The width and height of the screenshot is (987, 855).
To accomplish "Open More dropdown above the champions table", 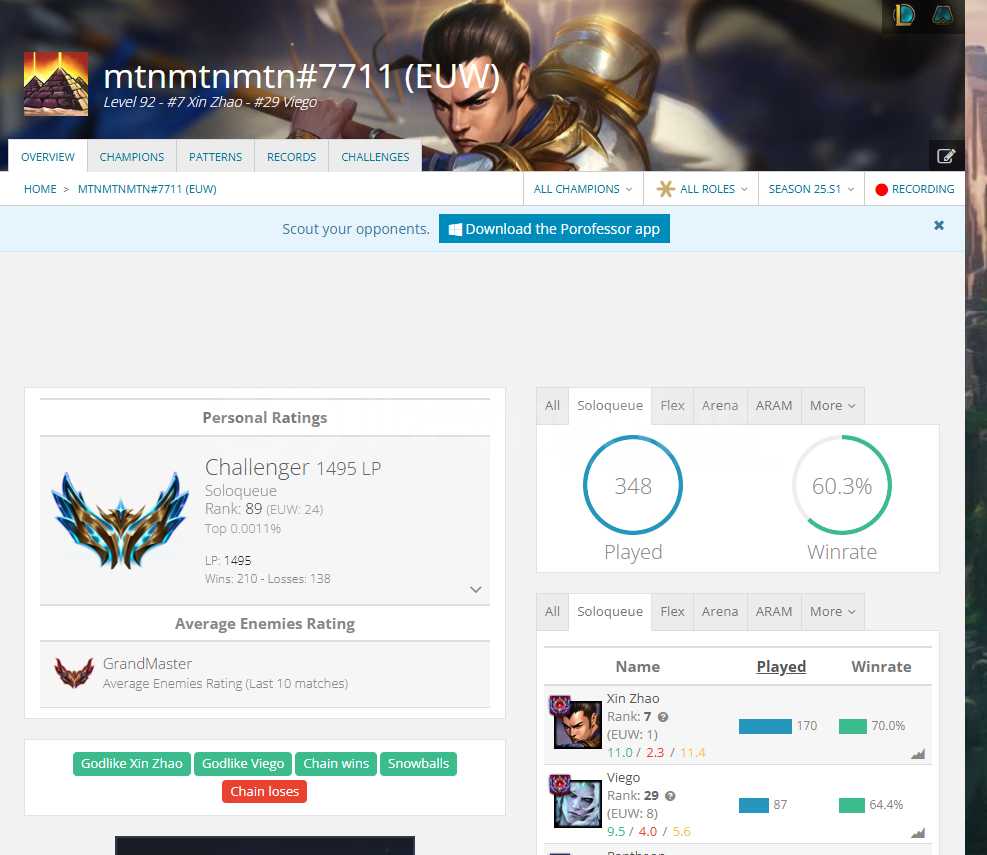I will coord(833,611).
